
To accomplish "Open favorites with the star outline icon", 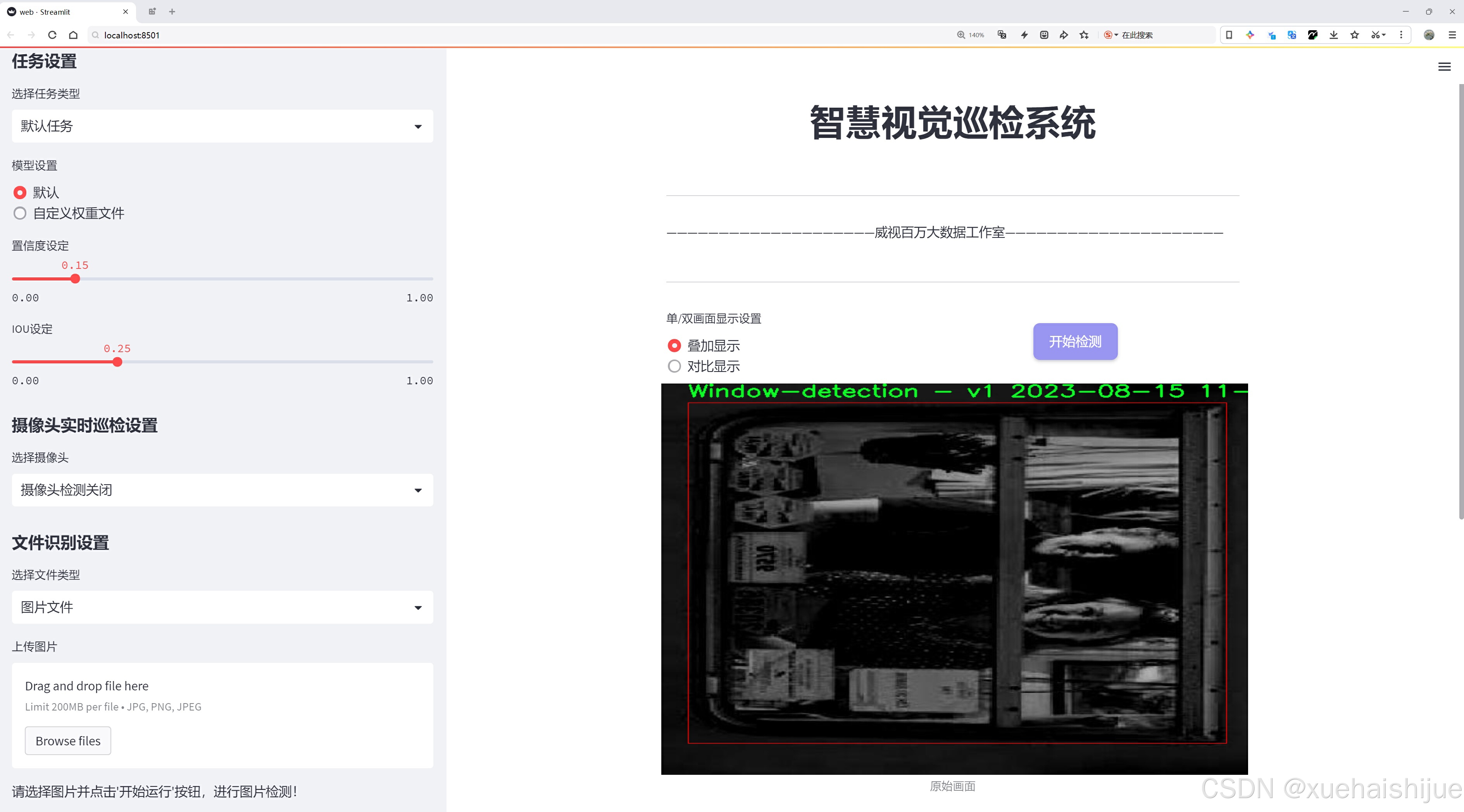I will (x=1355, y=35).
